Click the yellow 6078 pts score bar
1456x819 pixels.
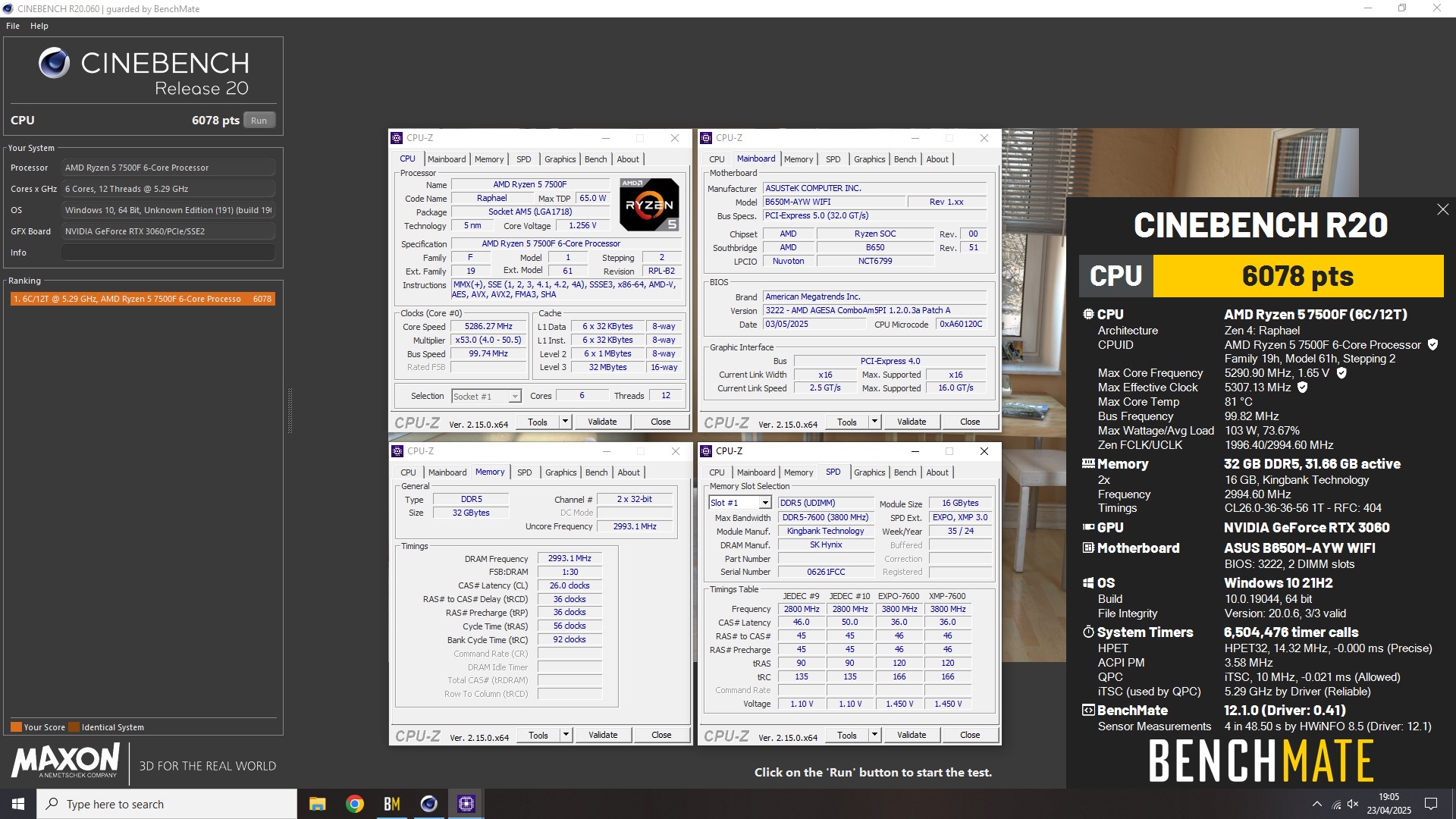1298,276
